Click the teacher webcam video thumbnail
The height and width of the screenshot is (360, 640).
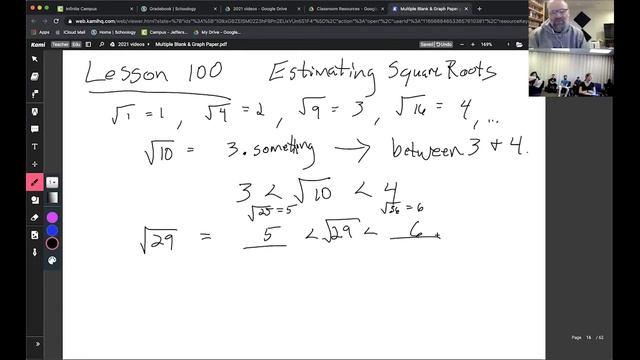tap(571, 24)
